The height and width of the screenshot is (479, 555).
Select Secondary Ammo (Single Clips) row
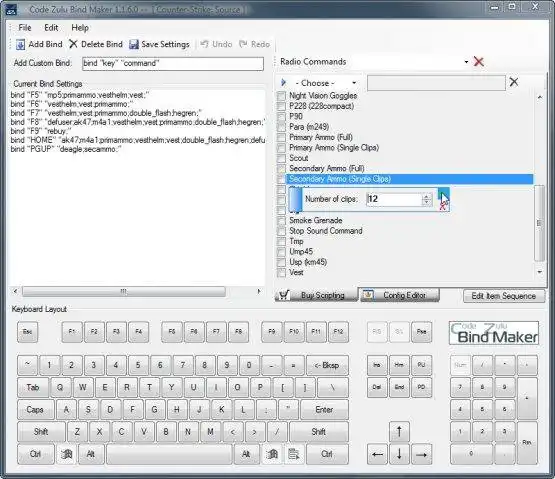[x=410, y=179]
